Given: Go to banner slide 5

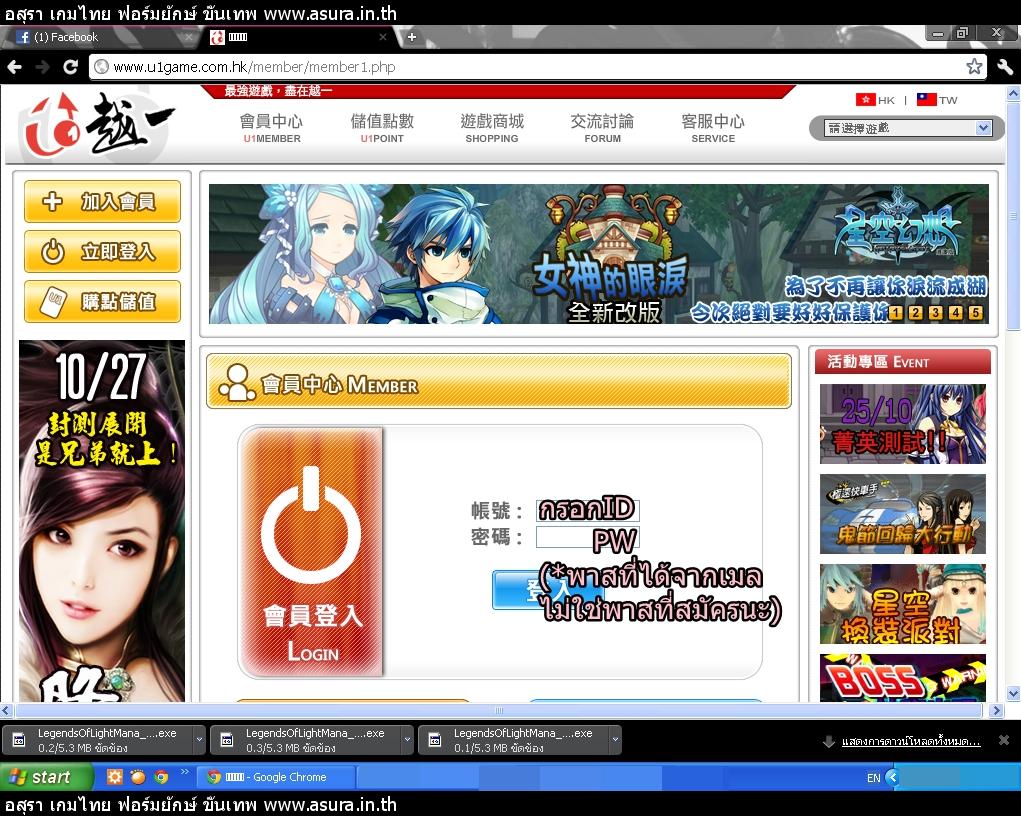Looking at the screenshot, I should (x=975, y=313).
